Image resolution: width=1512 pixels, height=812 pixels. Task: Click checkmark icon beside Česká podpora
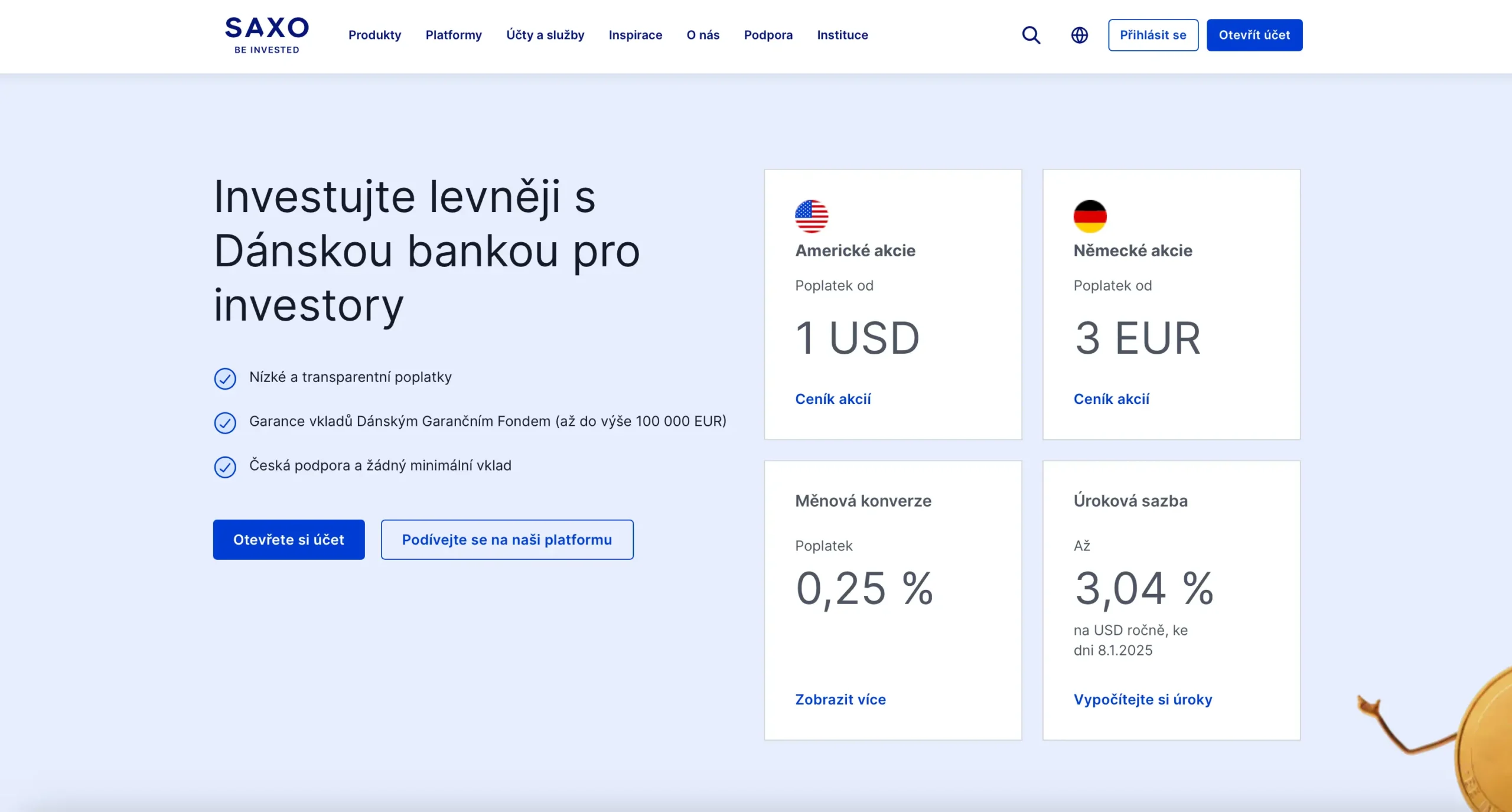(x=225, y=467)
